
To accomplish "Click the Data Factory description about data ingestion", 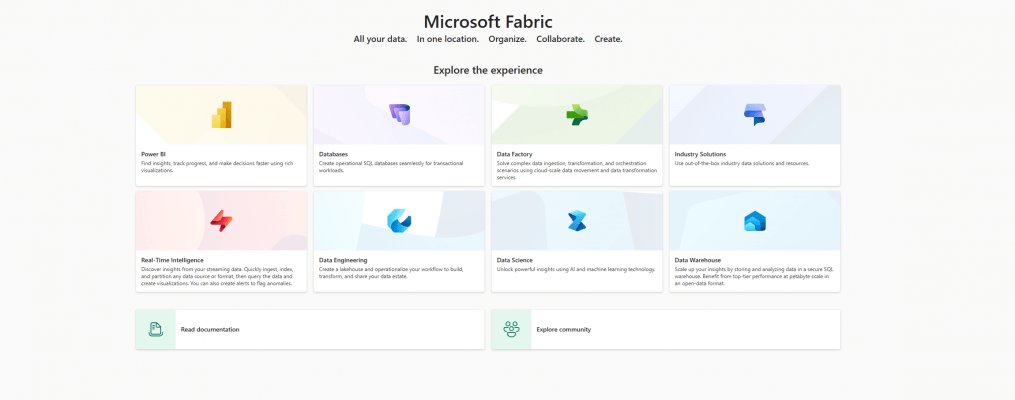I will [577, 170].
